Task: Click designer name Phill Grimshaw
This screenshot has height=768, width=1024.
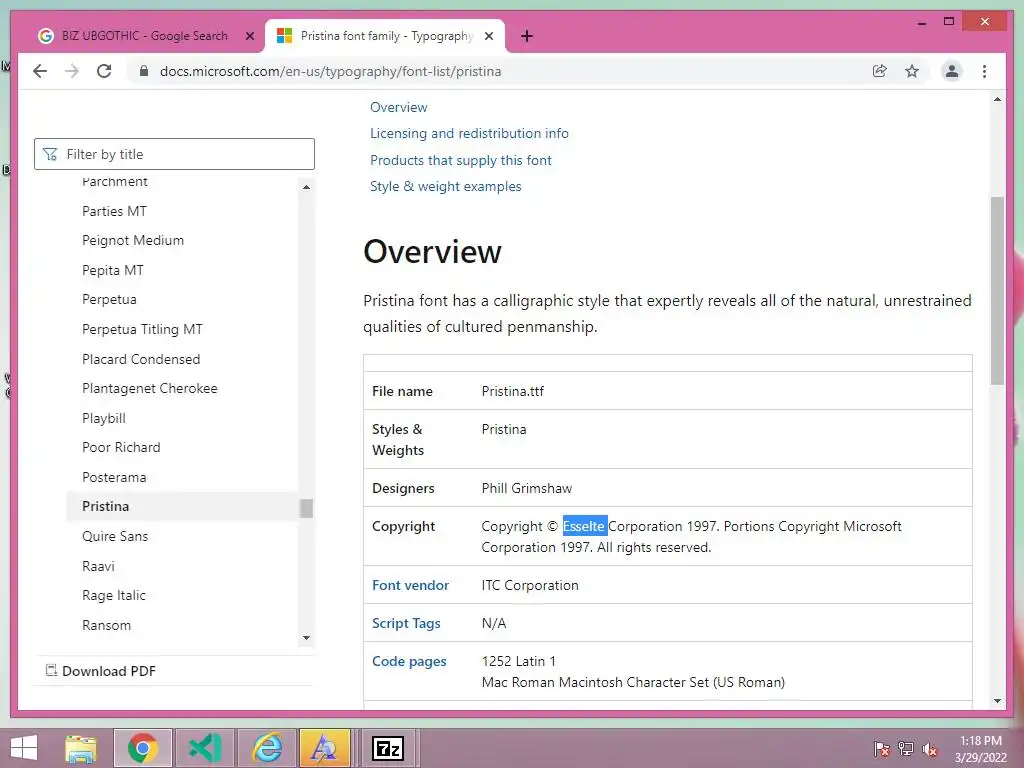Action: (526, 488)
